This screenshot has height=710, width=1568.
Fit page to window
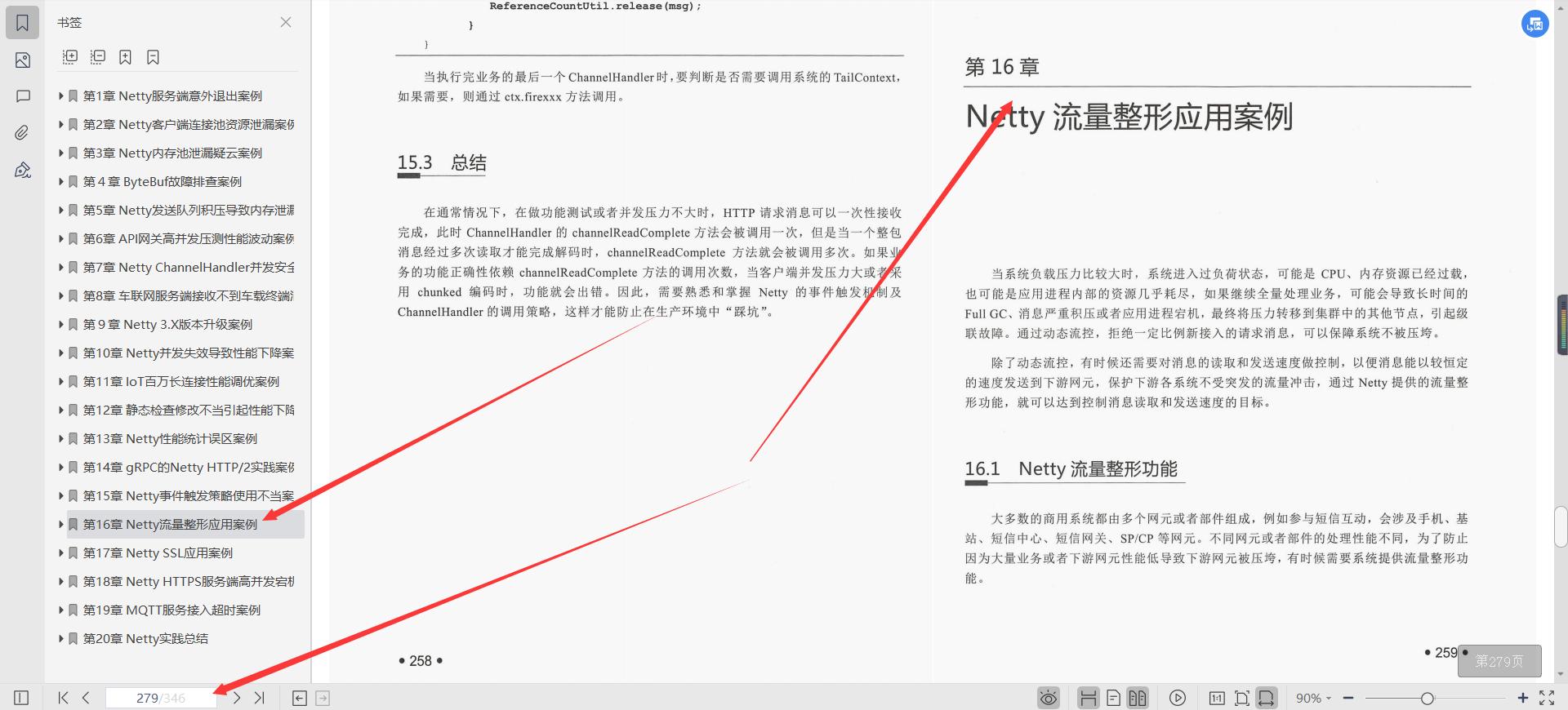coord(1242,698)
